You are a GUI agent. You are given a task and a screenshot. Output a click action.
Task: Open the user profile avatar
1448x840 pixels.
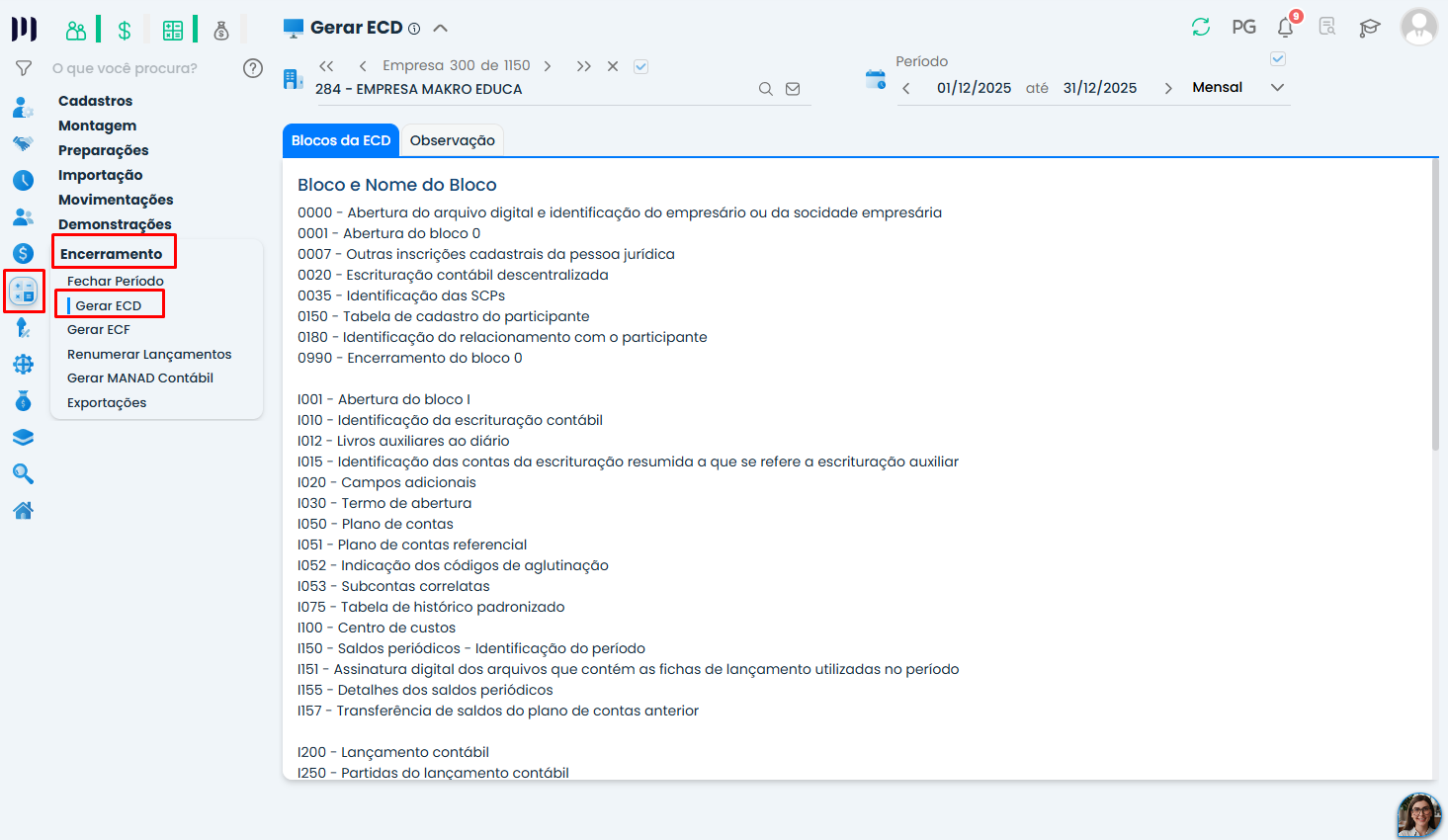click(x=1419, y=27)
